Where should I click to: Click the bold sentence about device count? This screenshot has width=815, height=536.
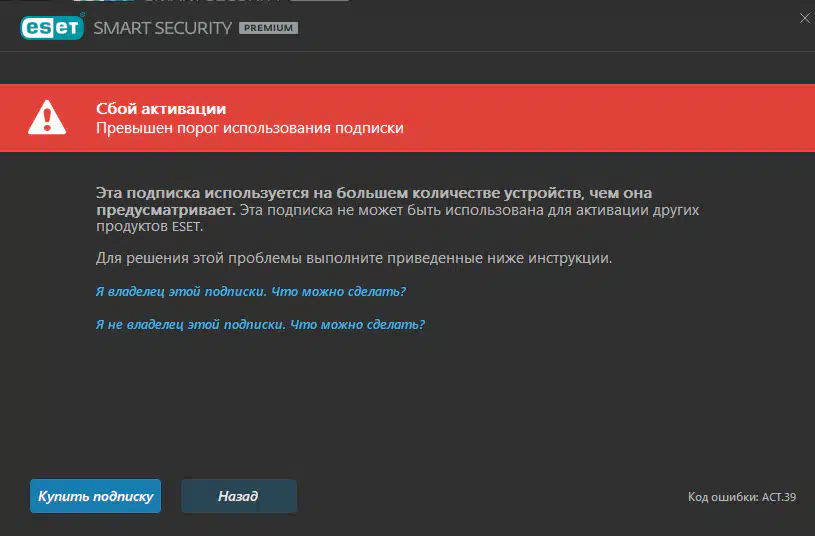click(x=374, y=201)
